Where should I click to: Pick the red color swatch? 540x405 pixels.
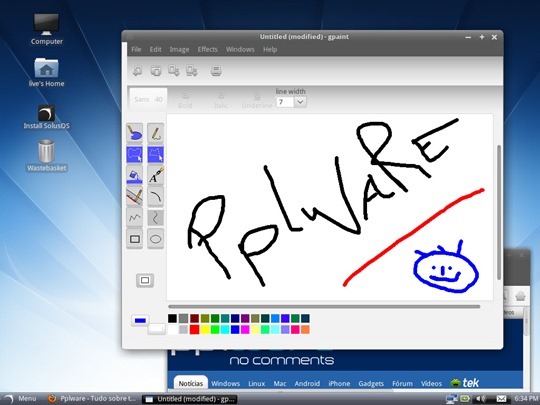[194, 330]
